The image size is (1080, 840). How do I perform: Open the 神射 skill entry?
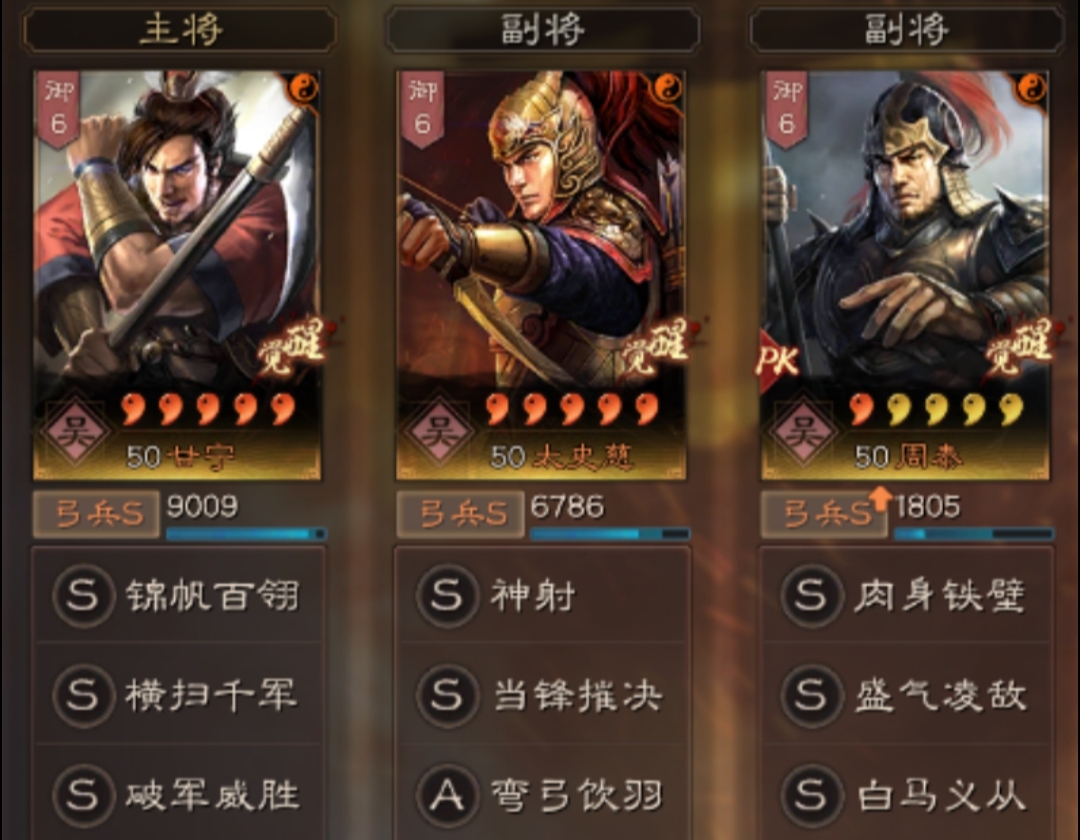(x=542, y=595)
